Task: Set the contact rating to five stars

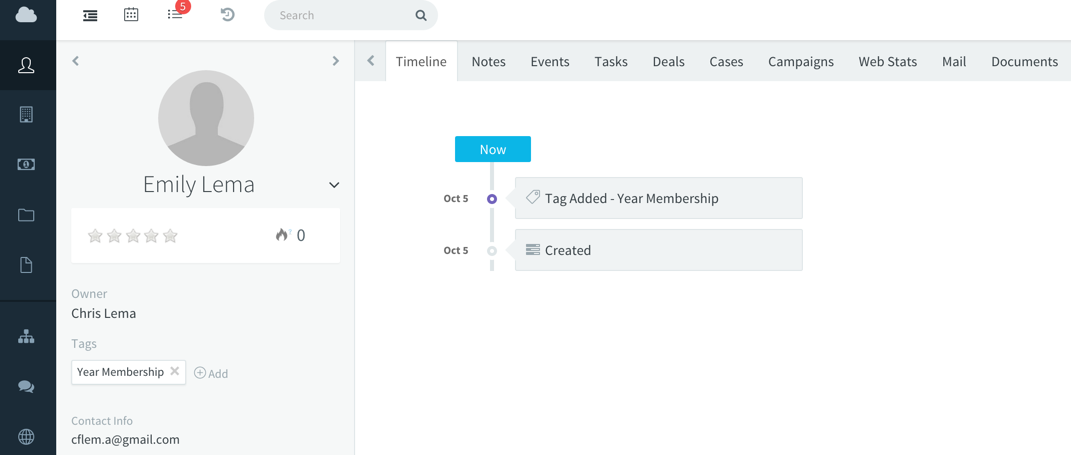Action: pos(171,236)
